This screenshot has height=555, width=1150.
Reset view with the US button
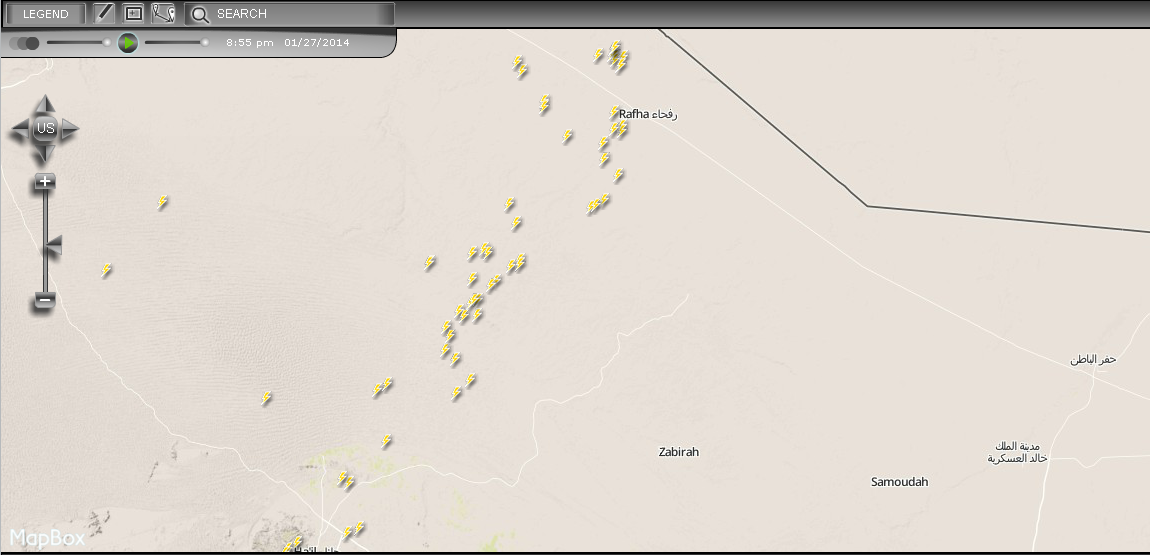click(x=45, y=128)
